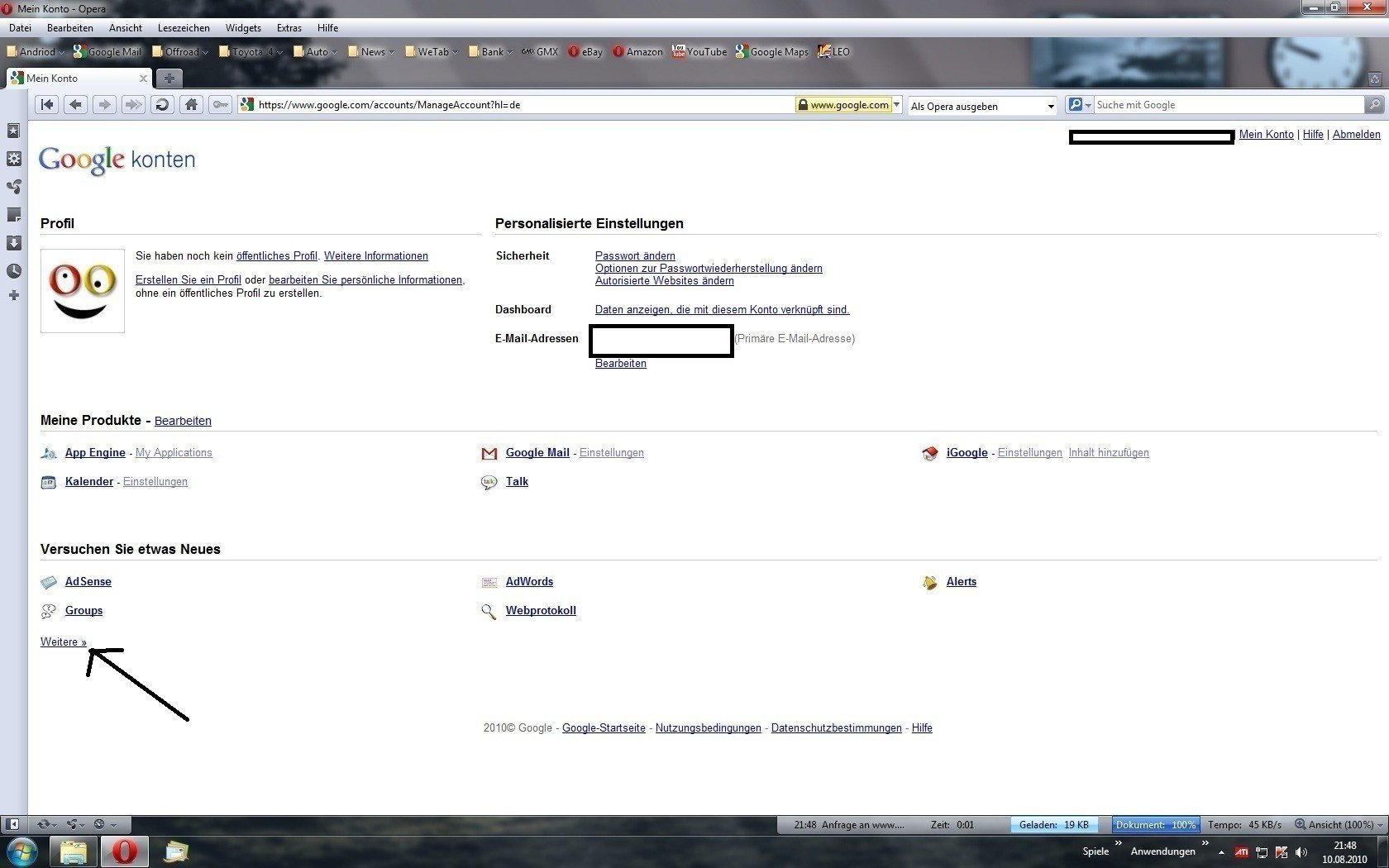Click the taskbar volume speaker icon

tap(1301, 852)
